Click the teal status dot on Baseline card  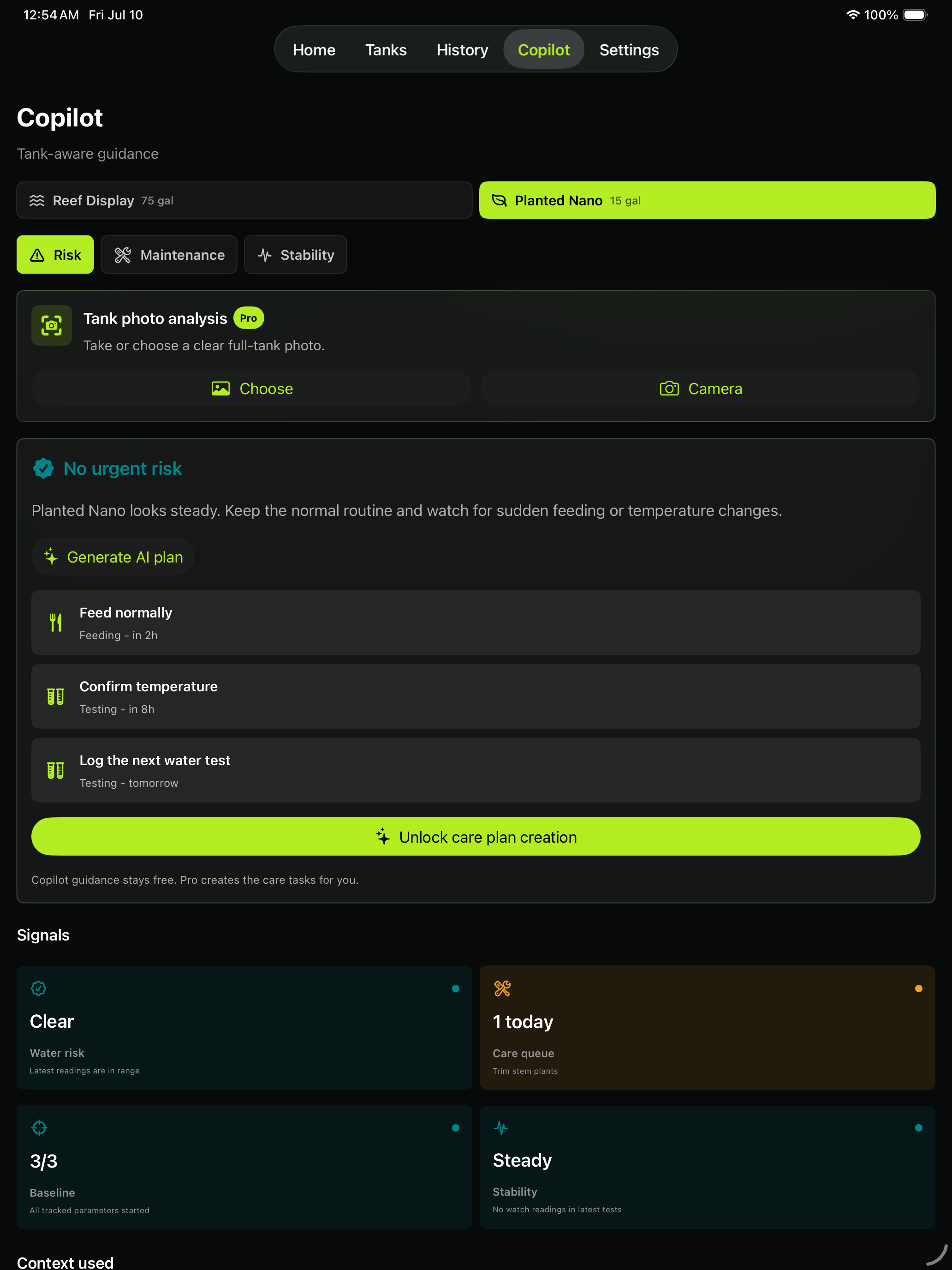coord(456,1128)
